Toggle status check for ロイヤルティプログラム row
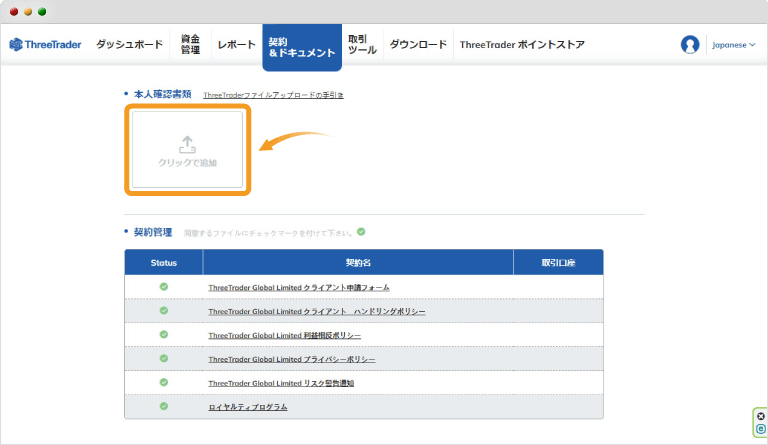The width and height of the screenshot is (768, 445). point(164,406)
